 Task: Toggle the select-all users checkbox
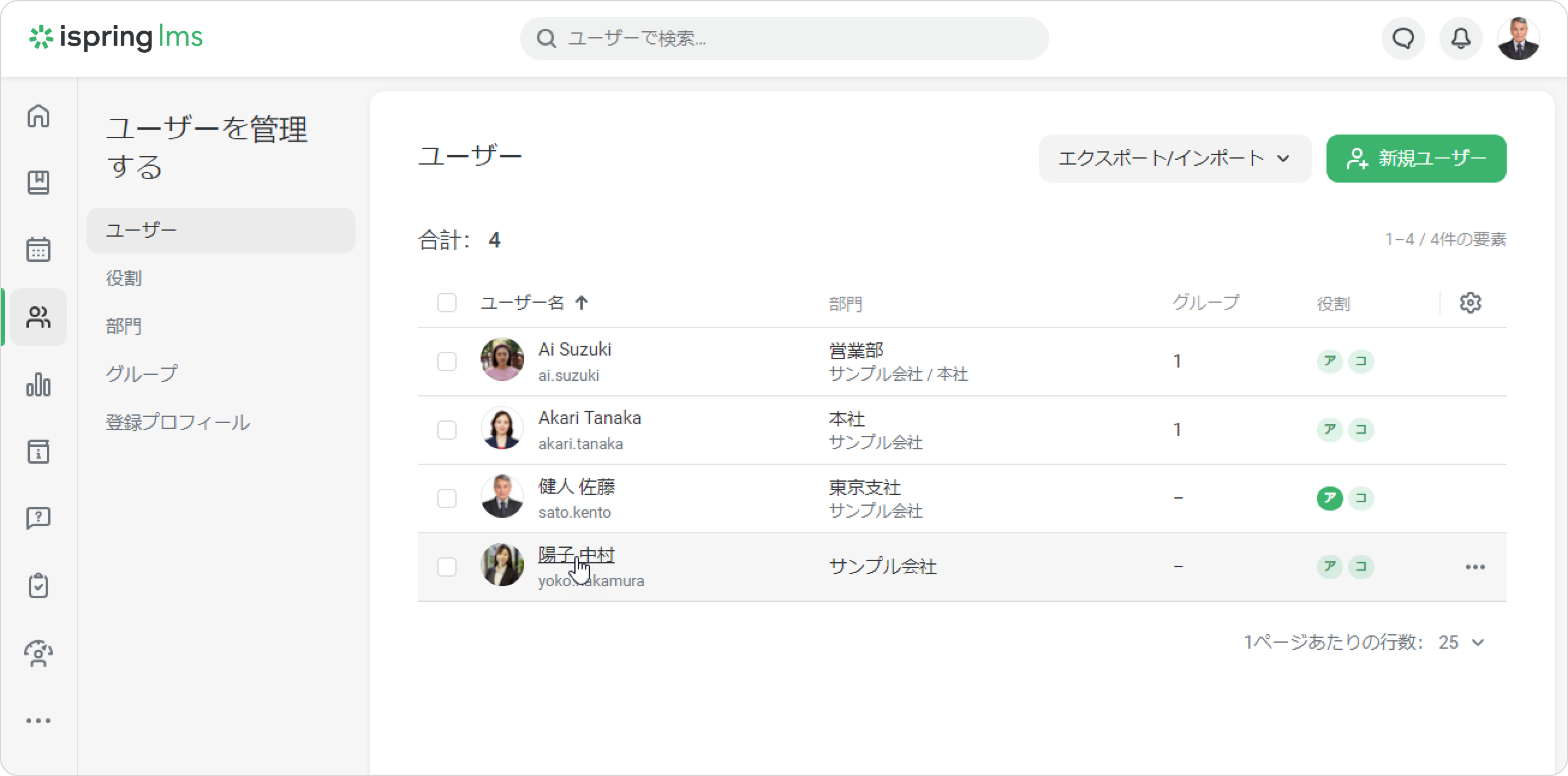tap(447, 303)
